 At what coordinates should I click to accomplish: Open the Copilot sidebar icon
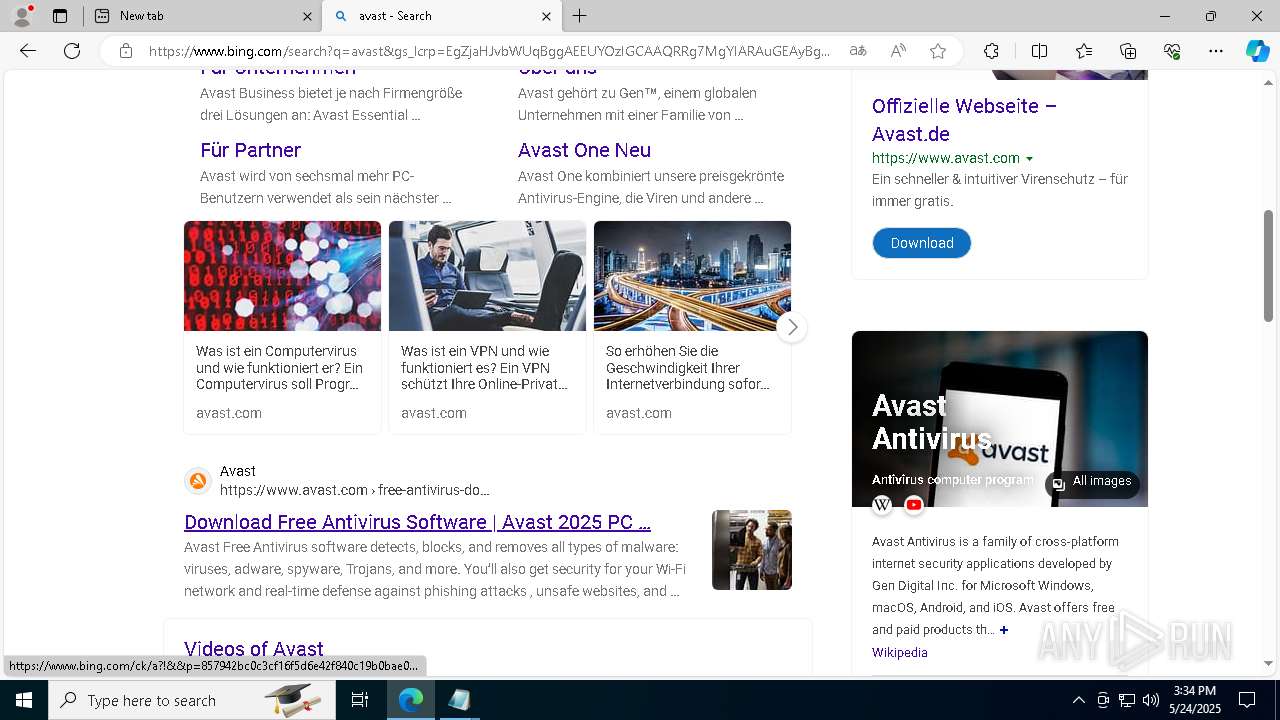pyautogui.click(x=1257, y=51)
